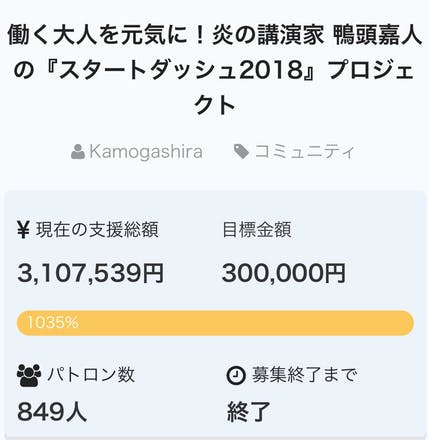Click the 300,000円 goal amount

point(284,273)
